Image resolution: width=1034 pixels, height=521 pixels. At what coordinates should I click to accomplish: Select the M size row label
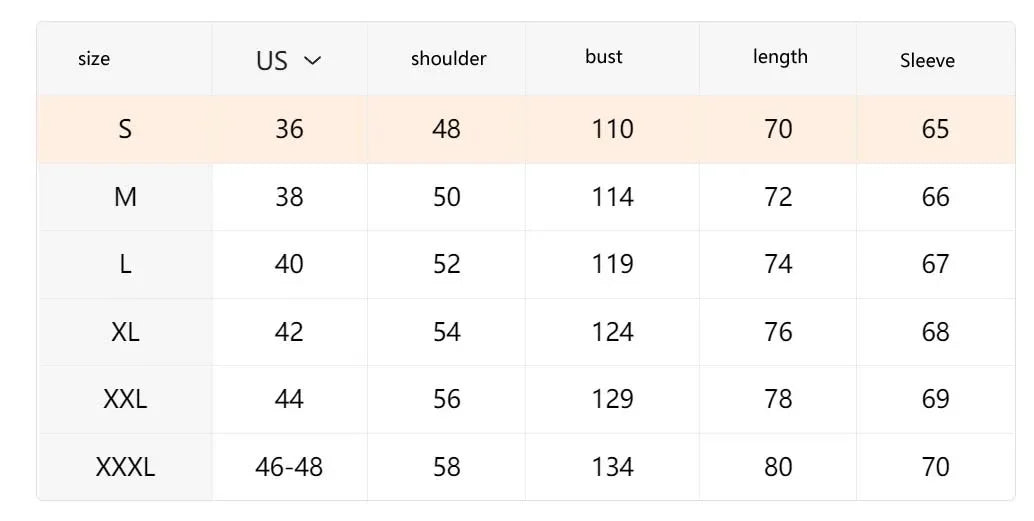(125, 197)
